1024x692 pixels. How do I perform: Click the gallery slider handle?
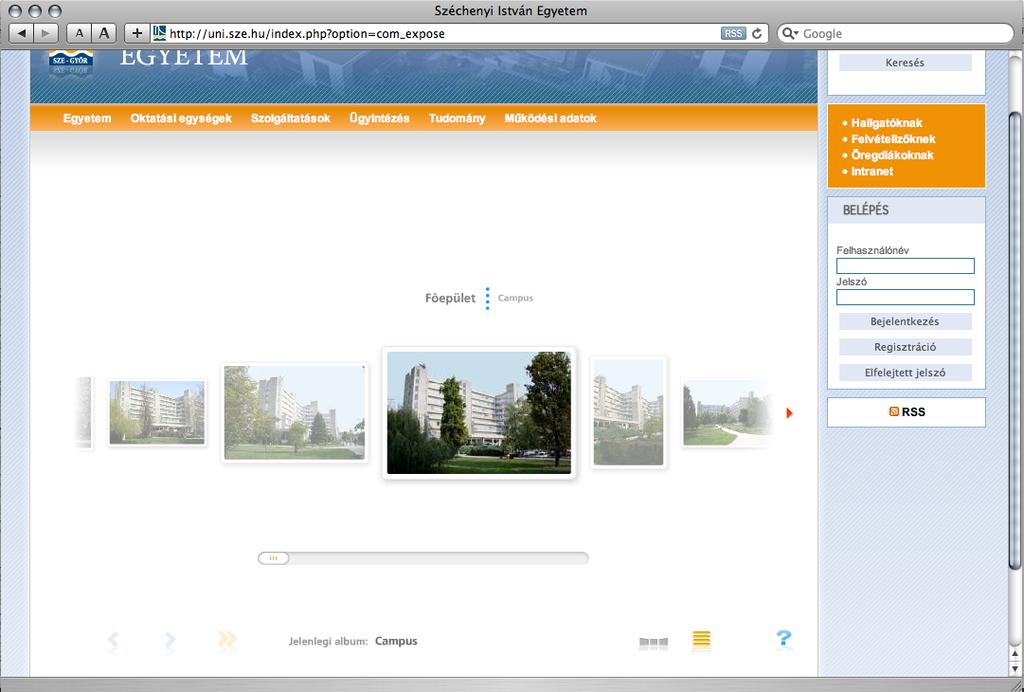(x=273, y=558)
